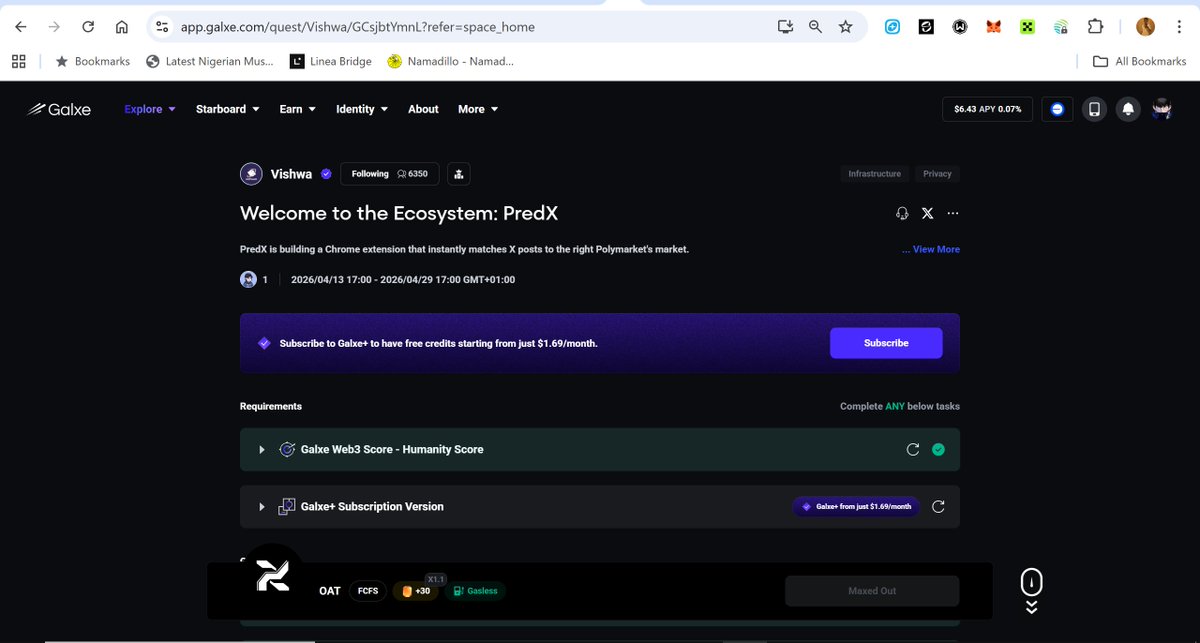Open the apps grid in bookmarks bar

coord(18,61)
